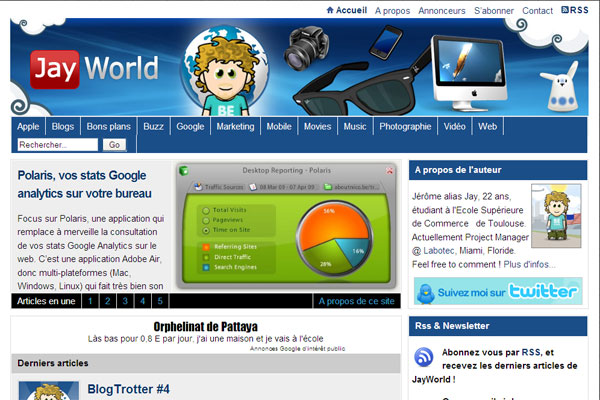Click the Jay World logo
Image resolution: width=600 pixels, height=400 pixels.
point(95,69)
